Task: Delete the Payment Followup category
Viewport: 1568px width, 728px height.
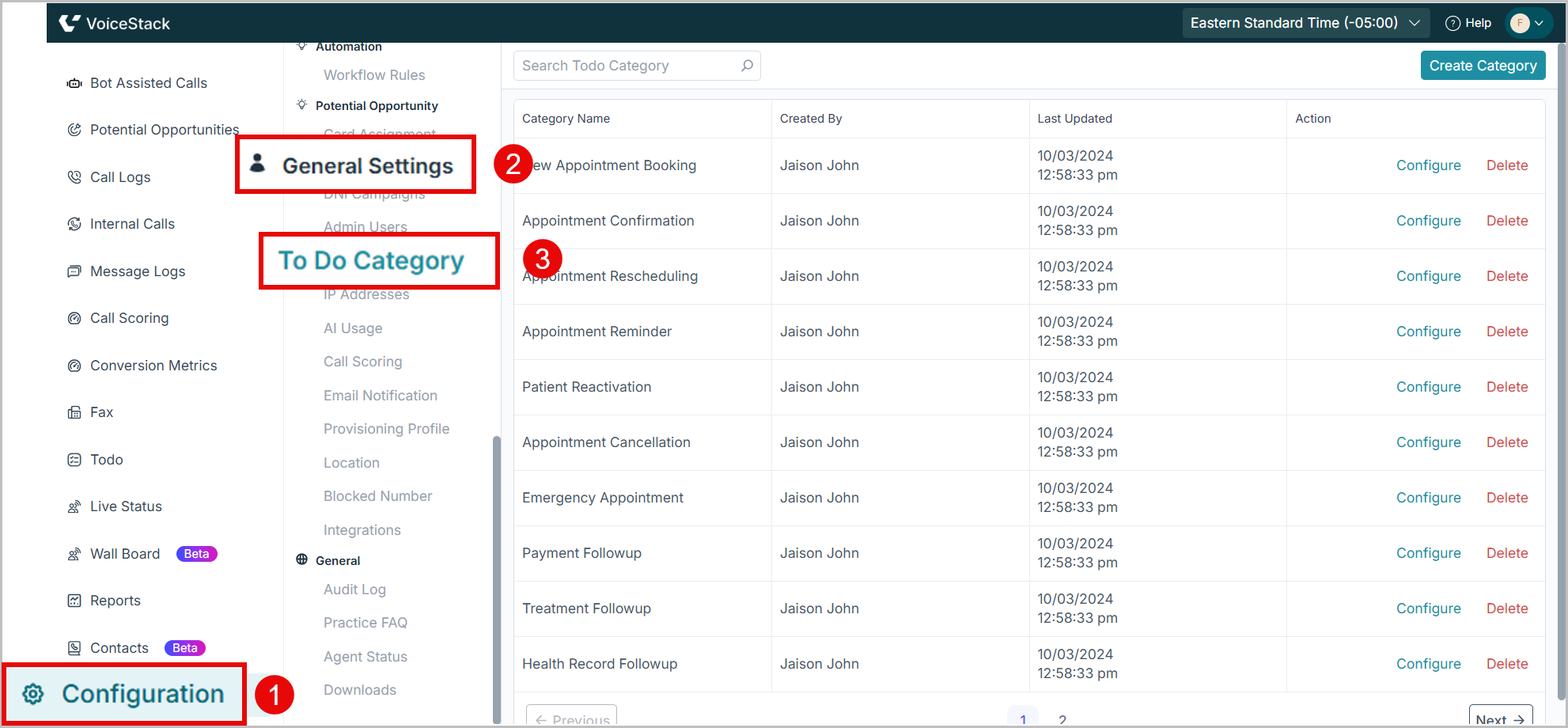Action: coord(1506,553)
